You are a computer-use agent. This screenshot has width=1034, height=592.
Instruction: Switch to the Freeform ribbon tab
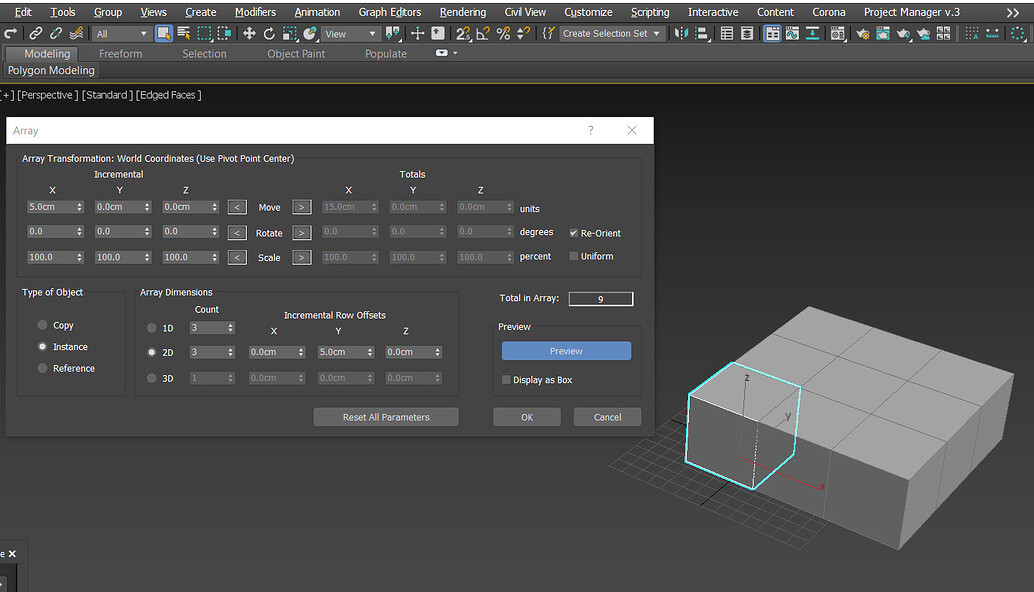[x=120, y=53]
